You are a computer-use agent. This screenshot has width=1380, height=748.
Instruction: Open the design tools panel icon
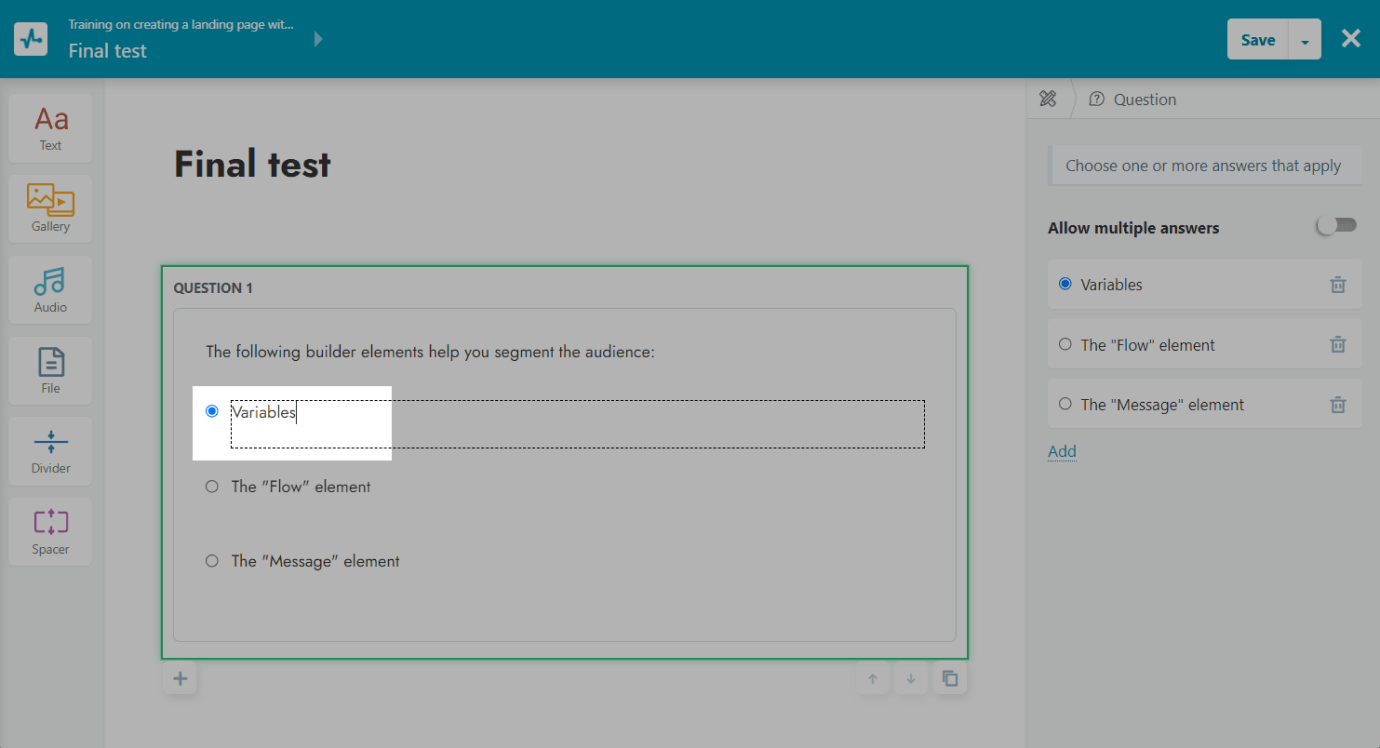tap(1048, 98)
